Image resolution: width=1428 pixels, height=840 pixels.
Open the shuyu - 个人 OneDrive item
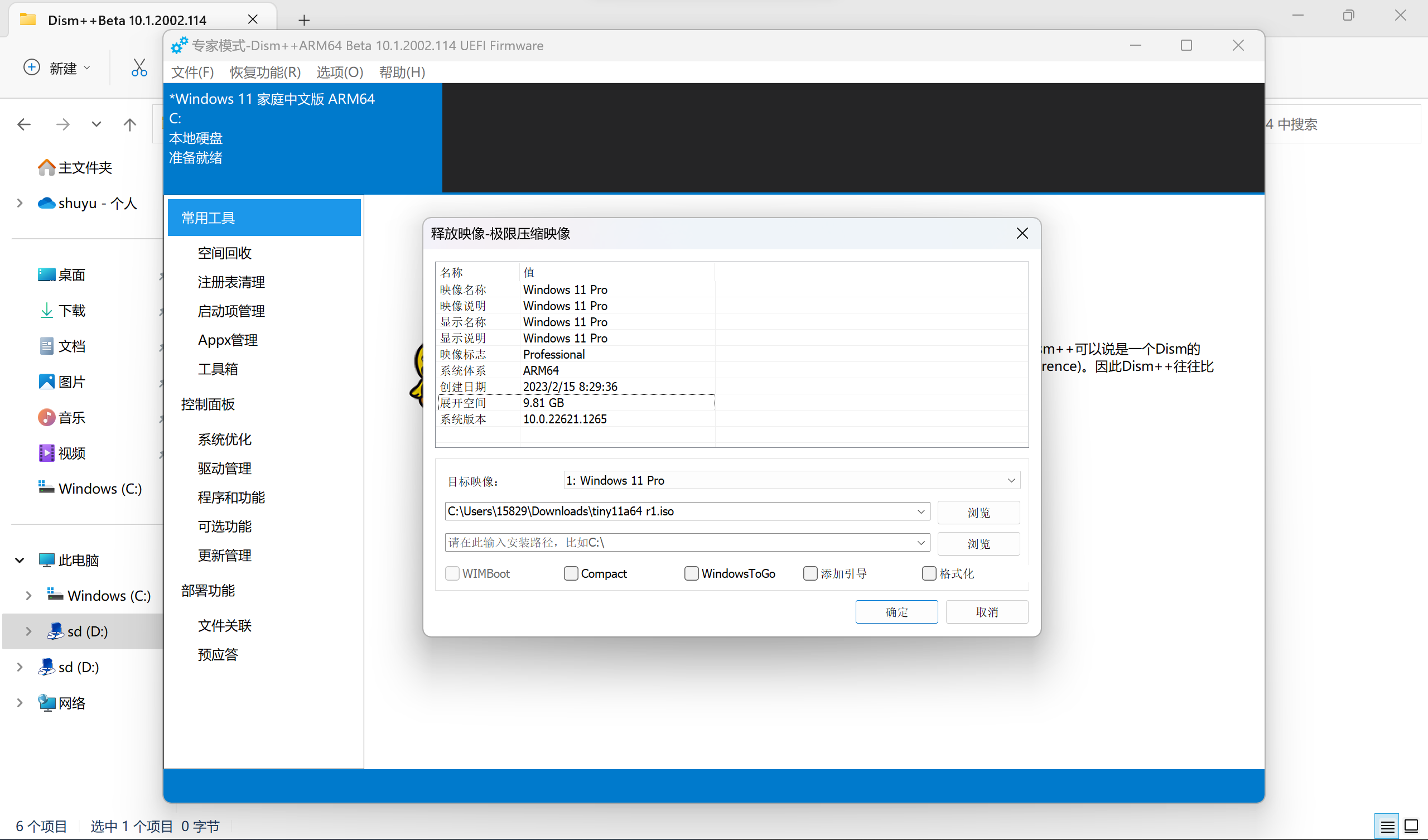pyautogui.click(x=87, y=203)
